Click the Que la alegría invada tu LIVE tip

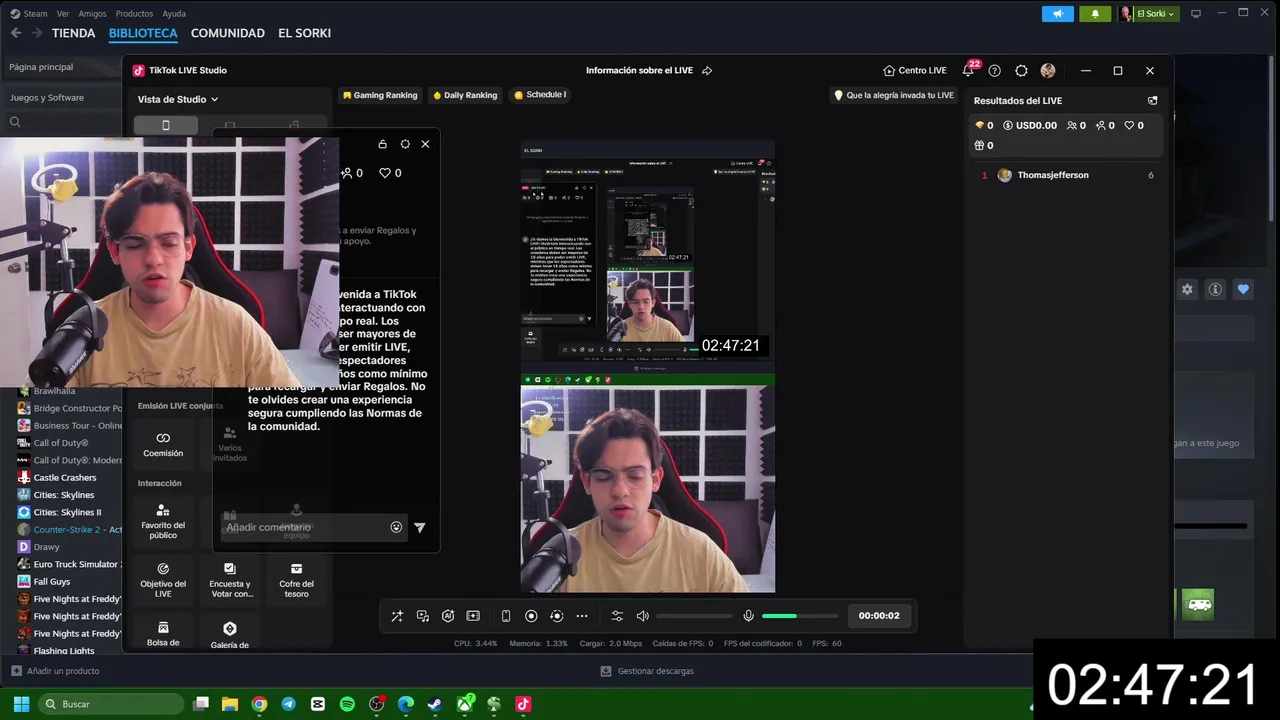894,95
